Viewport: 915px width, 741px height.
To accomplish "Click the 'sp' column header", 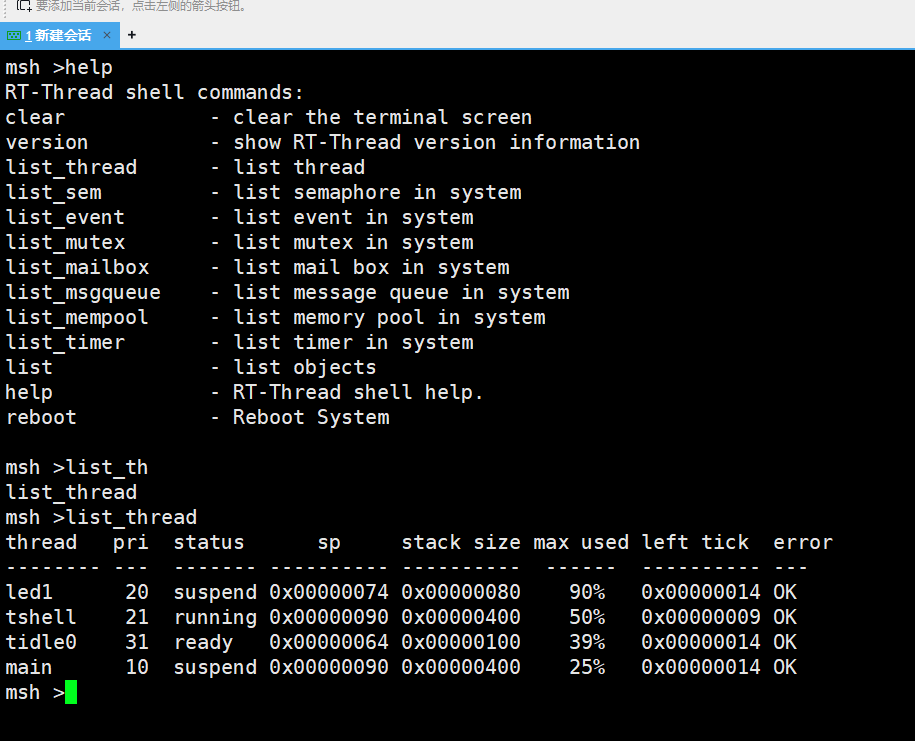I will 329,544.
